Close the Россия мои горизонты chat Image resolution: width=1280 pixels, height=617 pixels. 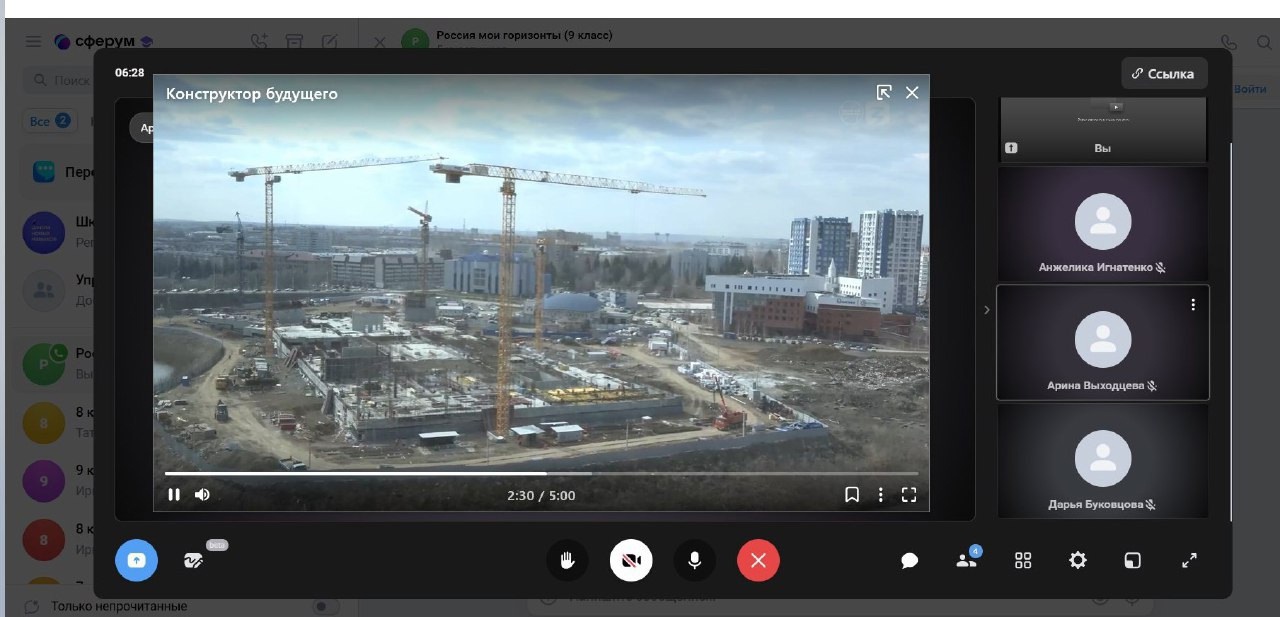click(379, 42)
